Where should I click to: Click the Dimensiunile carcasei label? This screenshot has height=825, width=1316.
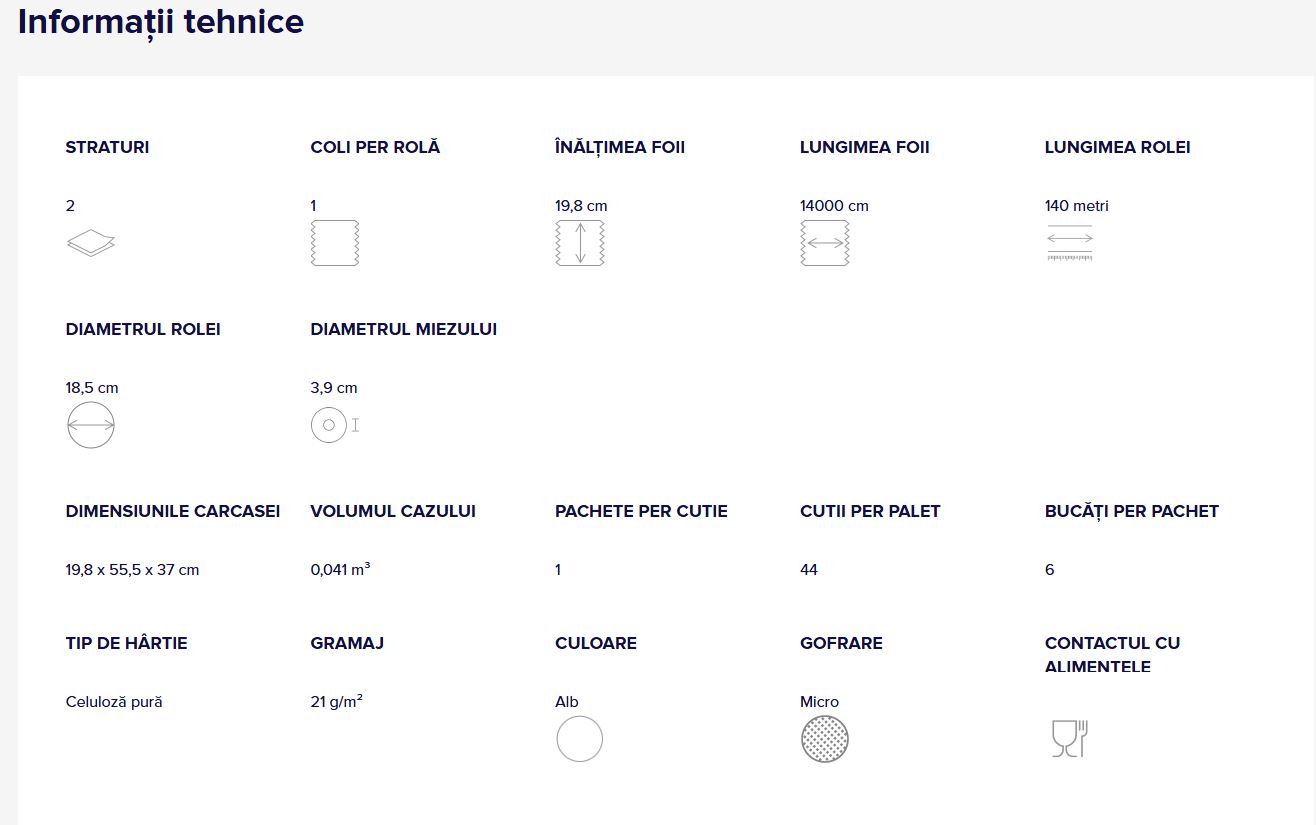coord(172,511)
